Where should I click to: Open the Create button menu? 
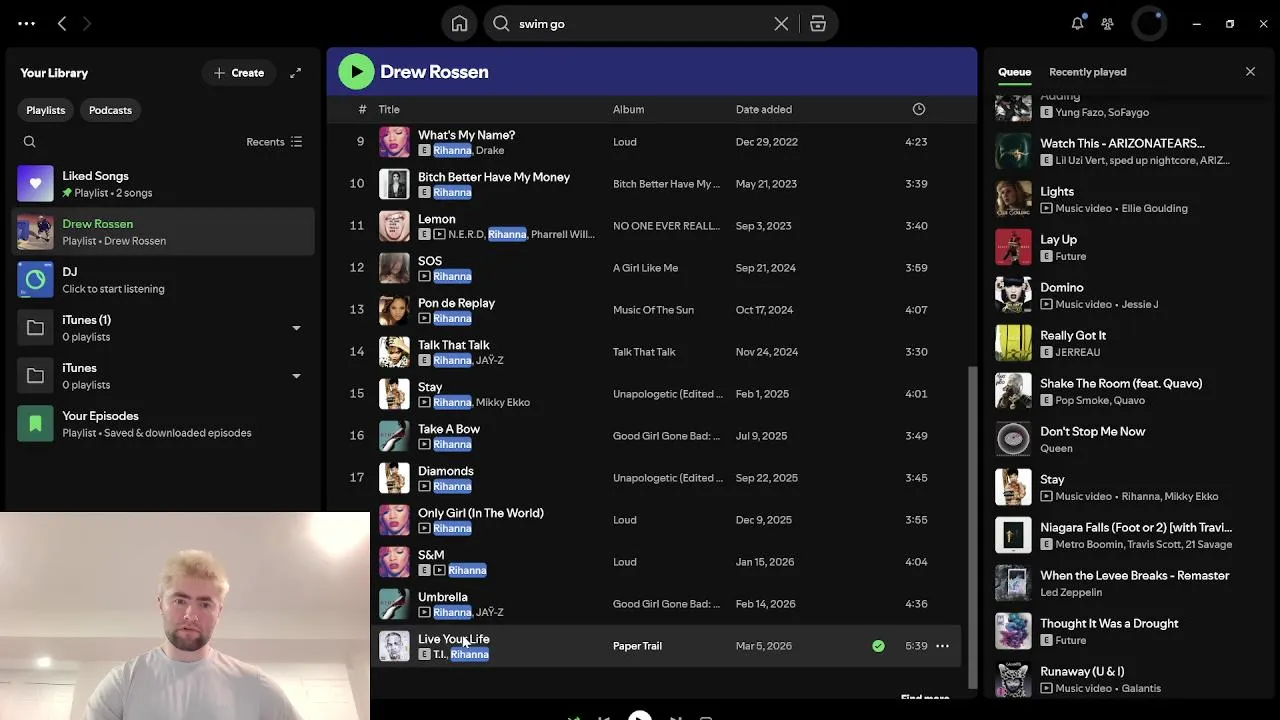[239, 73]
